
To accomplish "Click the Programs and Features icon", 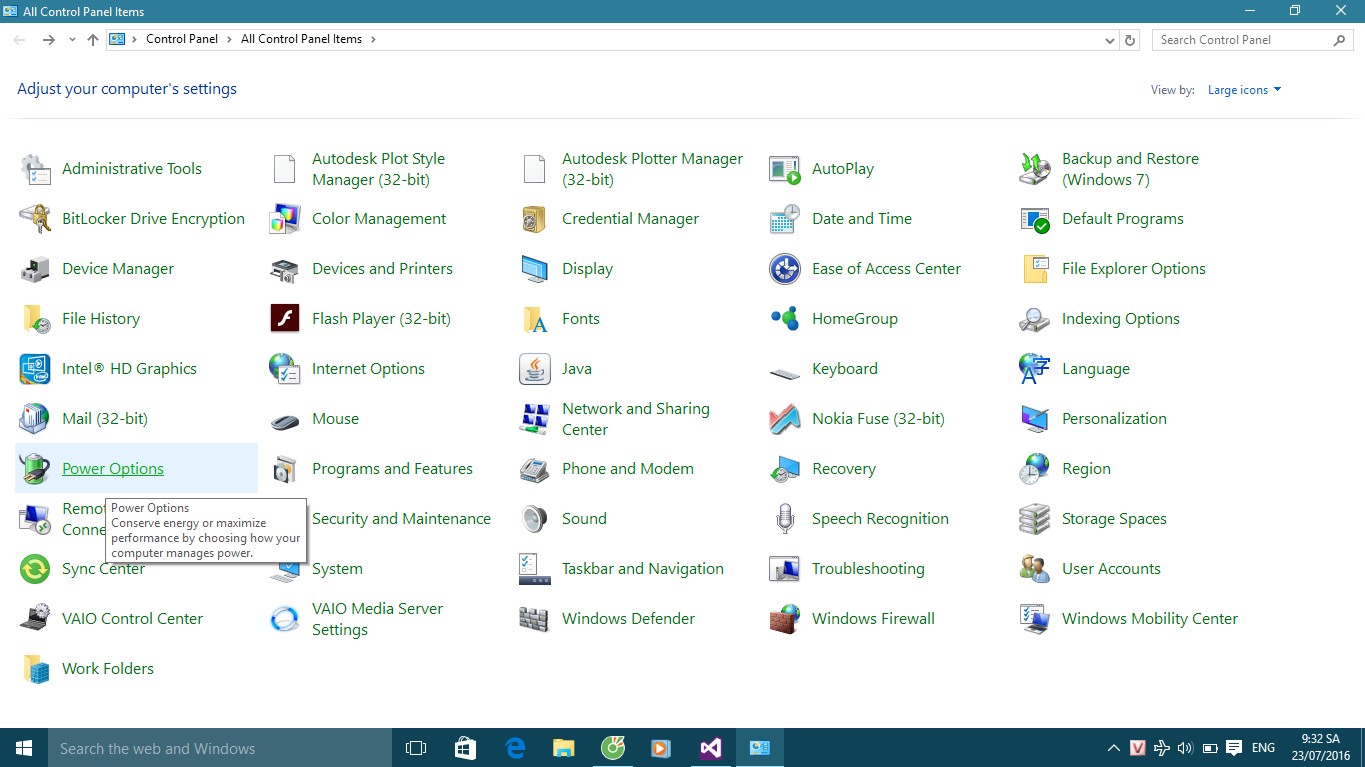I will pyautogui.click(x=285, y=469).
